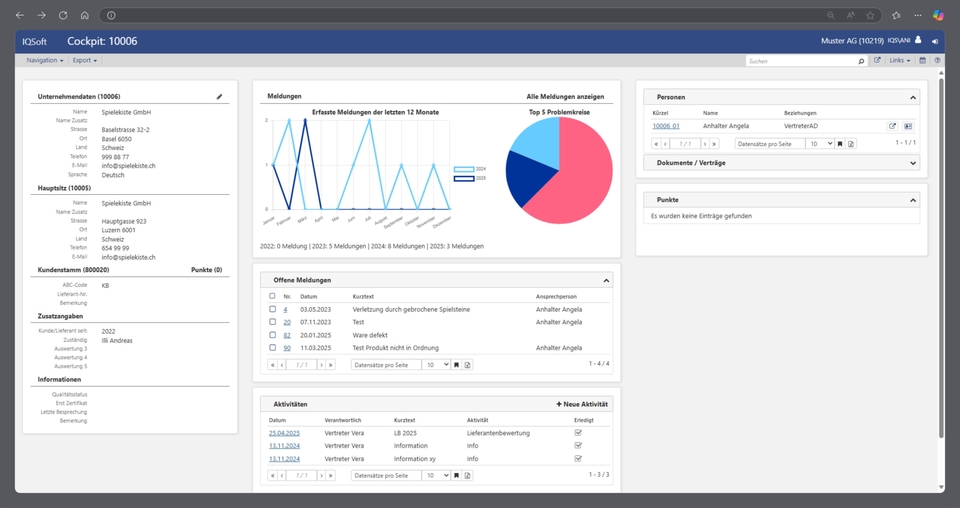This screenshot has height=508, width=960.
Task: Click contact card icon for Anhalter Angela
Action: coord(908,126)
